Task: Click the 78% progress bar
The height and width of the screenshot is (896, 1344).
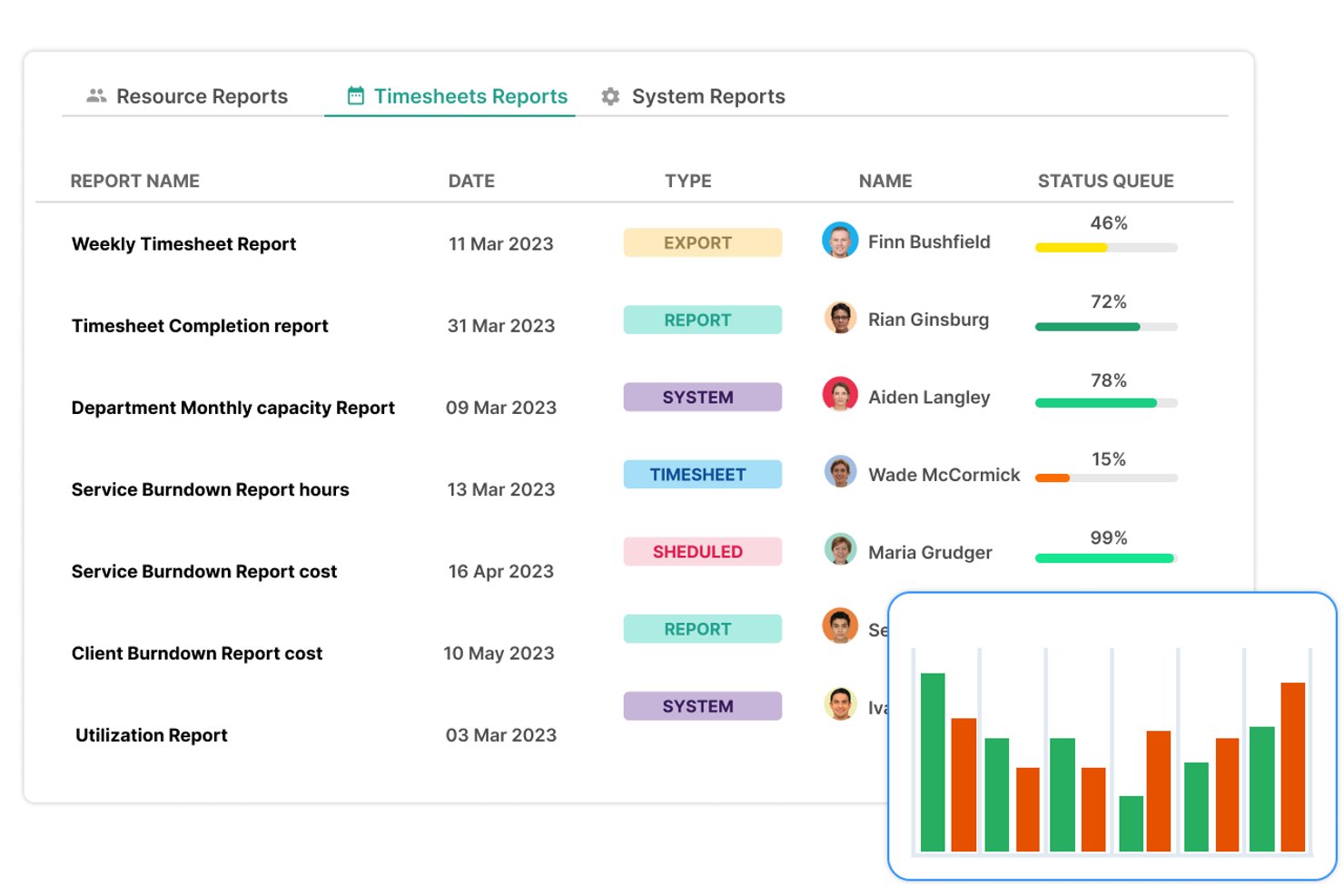Action: point(1106,403)
